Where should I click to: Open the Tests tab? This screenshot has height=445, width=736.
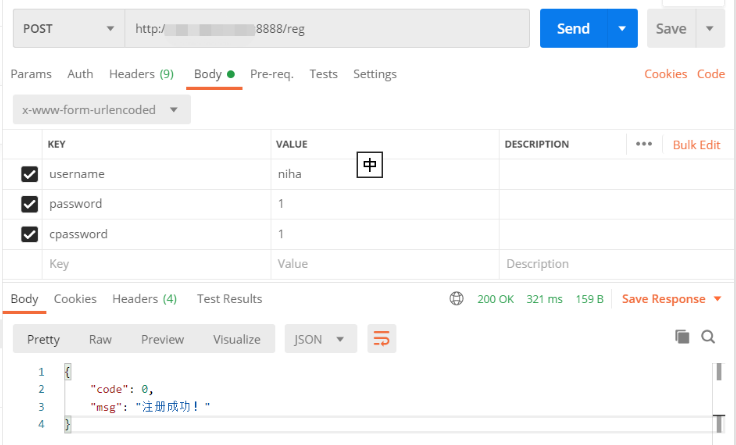323,74
